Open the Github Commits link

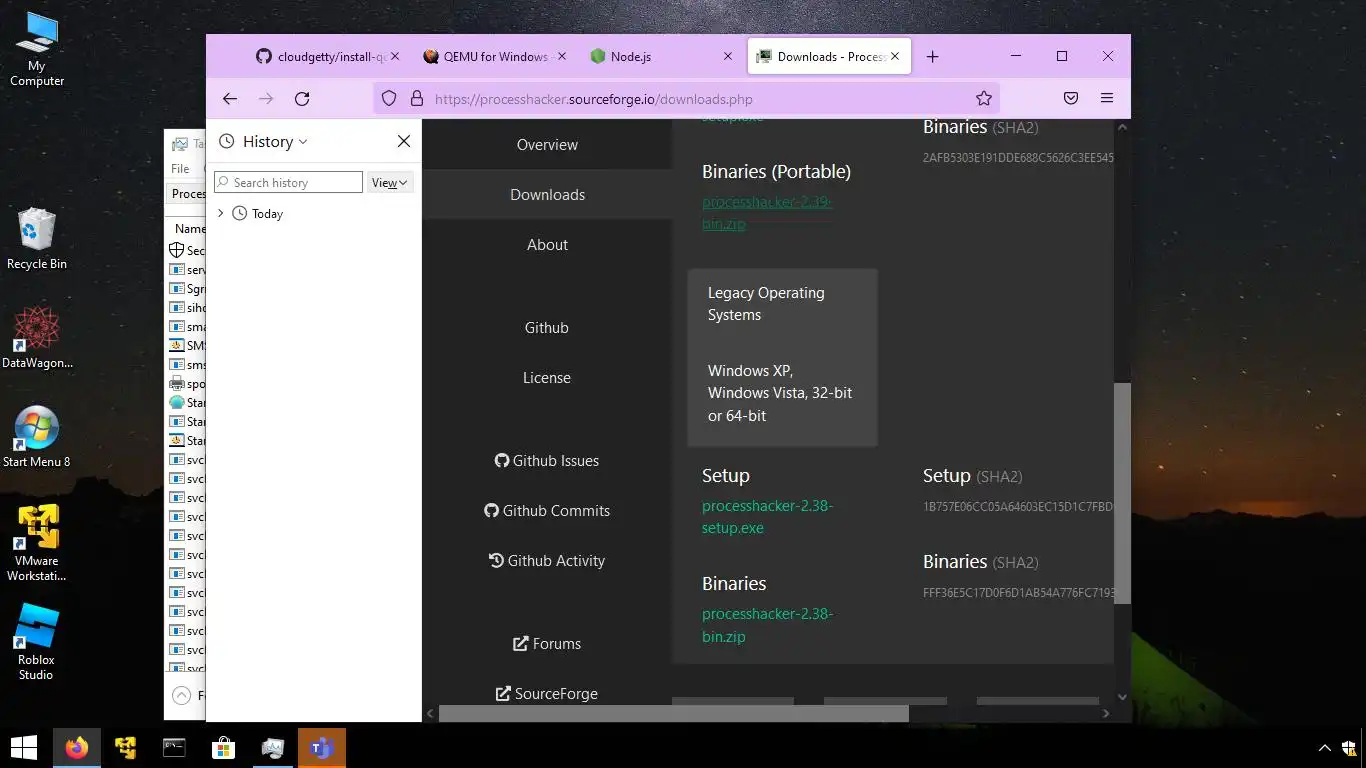[x=547, y=510]
